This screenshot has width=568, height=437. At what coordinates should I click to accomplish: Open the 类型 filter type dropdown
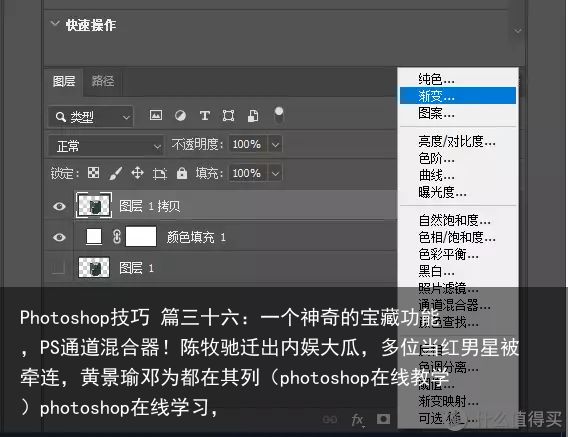[x=91, y=117]
